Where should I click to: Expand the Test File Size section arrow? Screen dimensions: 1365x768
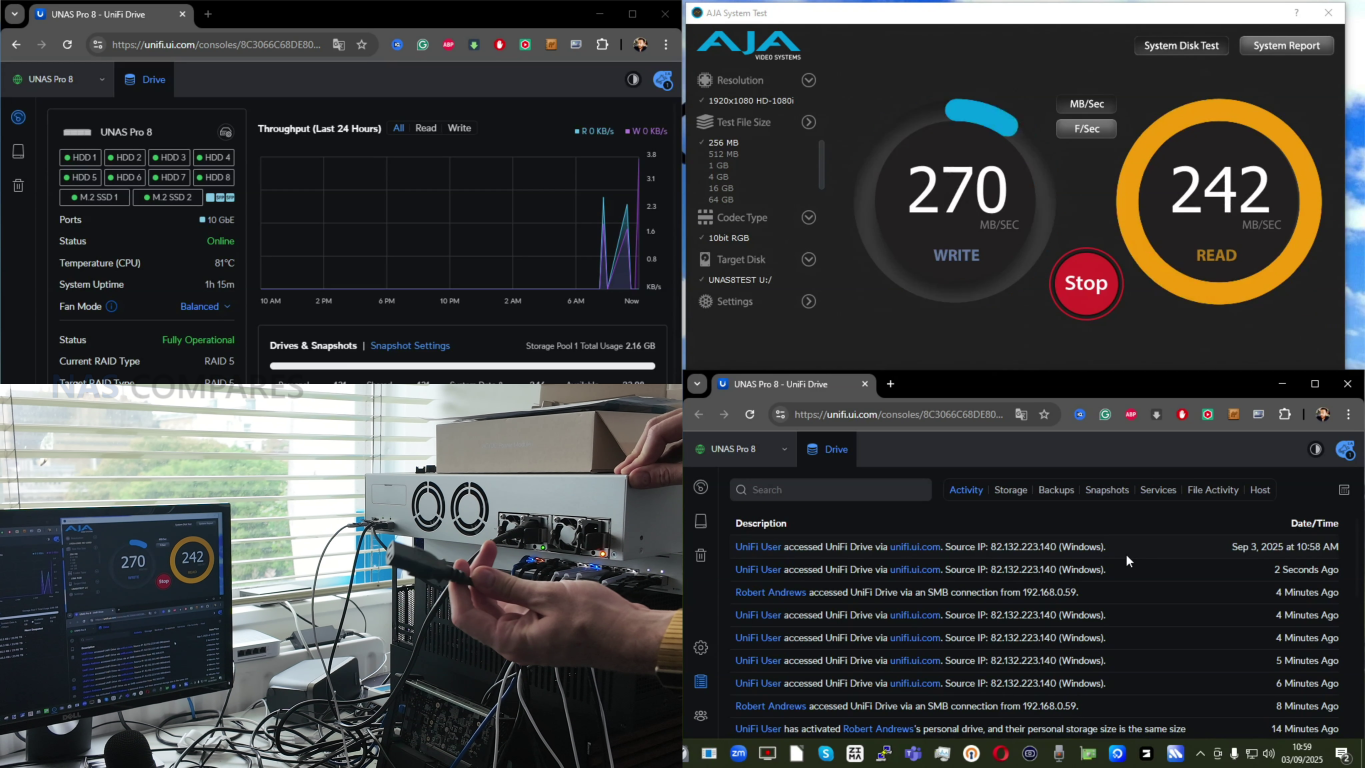tap(809, 122)
